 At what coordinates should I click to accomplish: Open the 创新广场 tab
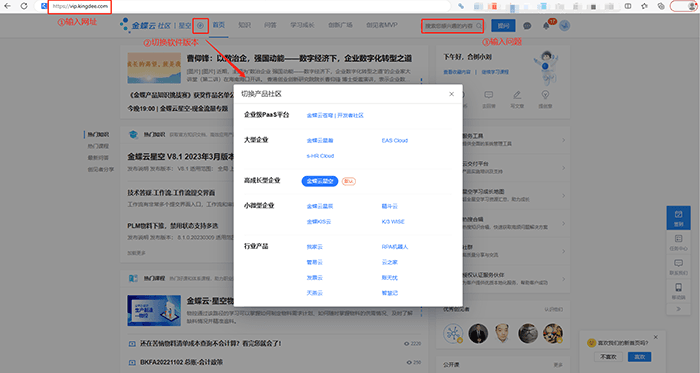coord(340,25)
